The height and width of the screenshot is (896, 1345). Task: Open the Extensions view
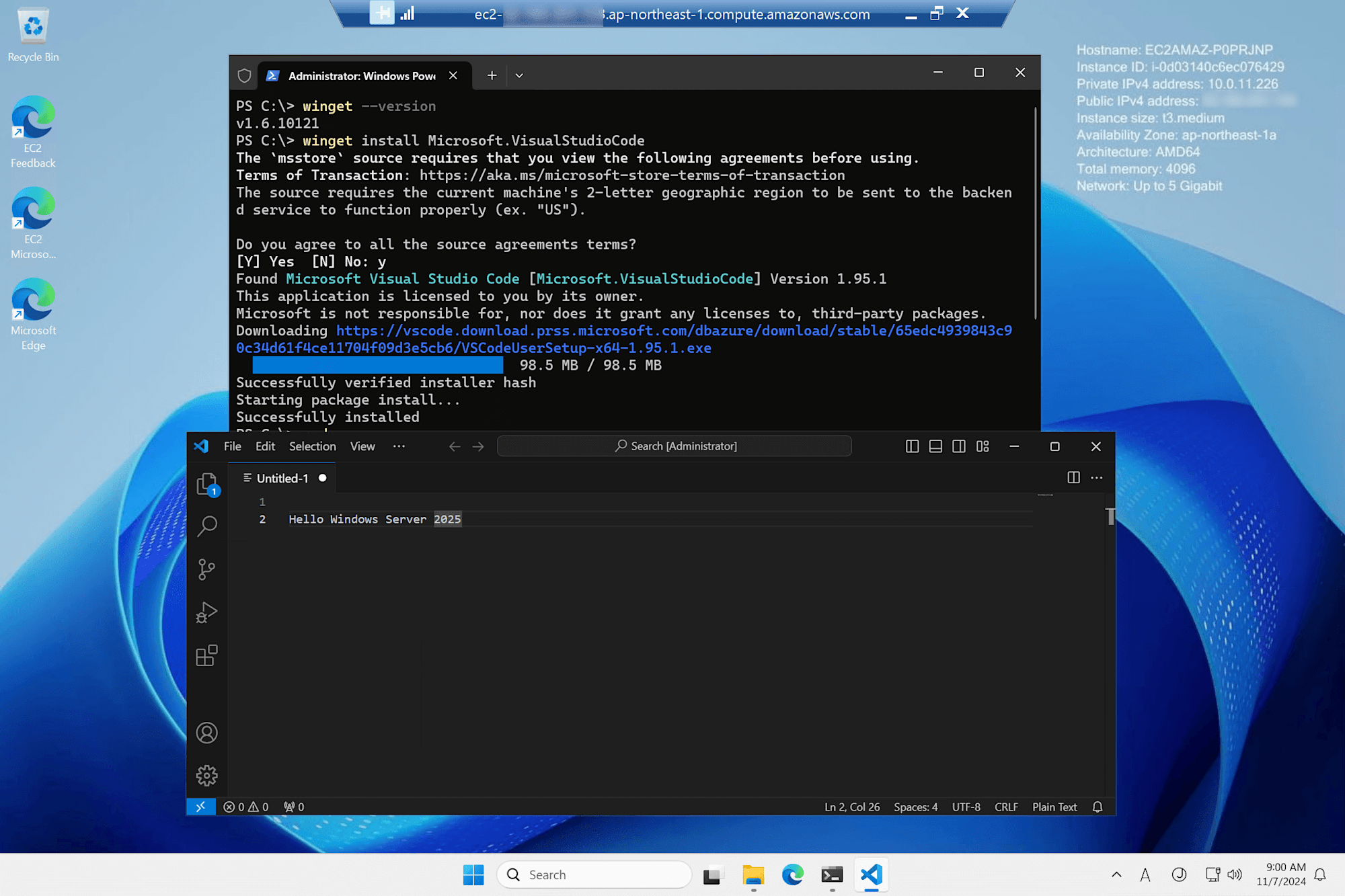point(206,655)
